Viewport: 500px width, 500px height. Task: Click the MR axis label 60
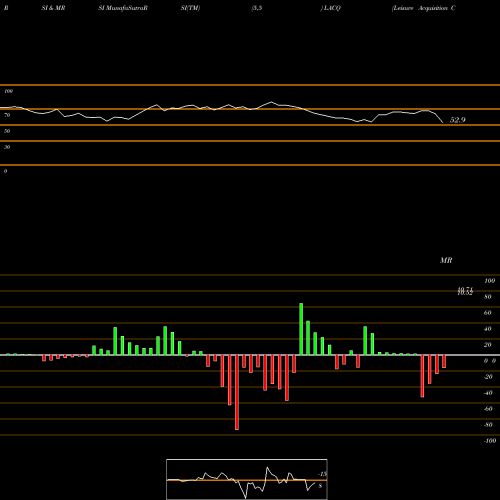tap(488, 313)
